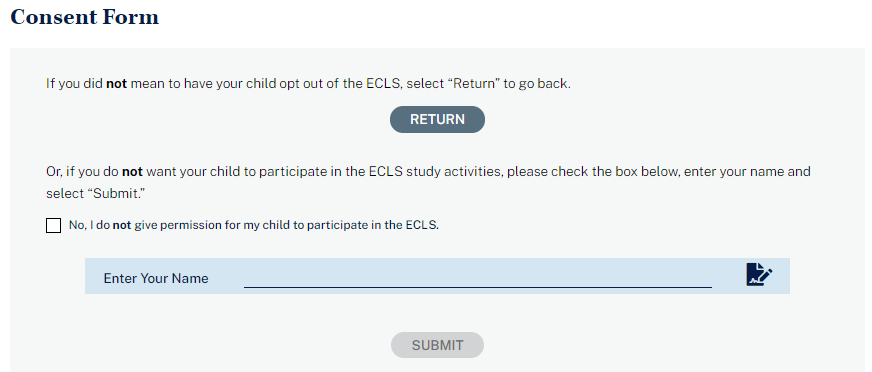Click the grayed-out SUBMIT button

click(x=437, y=345)
